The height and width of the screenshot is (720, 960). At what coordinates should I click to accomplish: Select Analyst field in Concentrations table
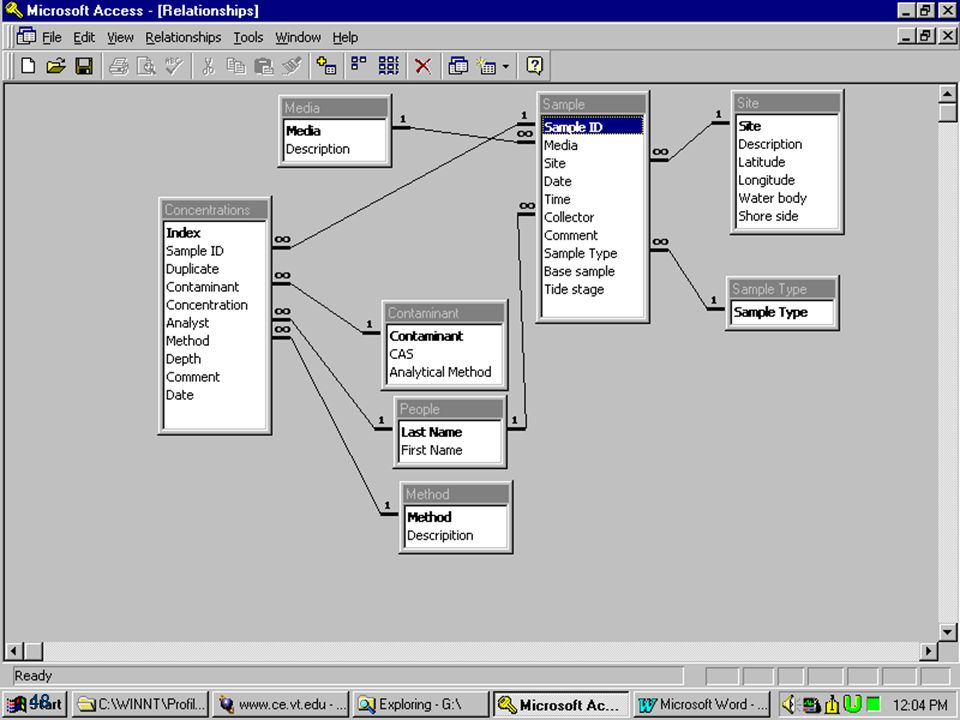click(x=215, y=323)
